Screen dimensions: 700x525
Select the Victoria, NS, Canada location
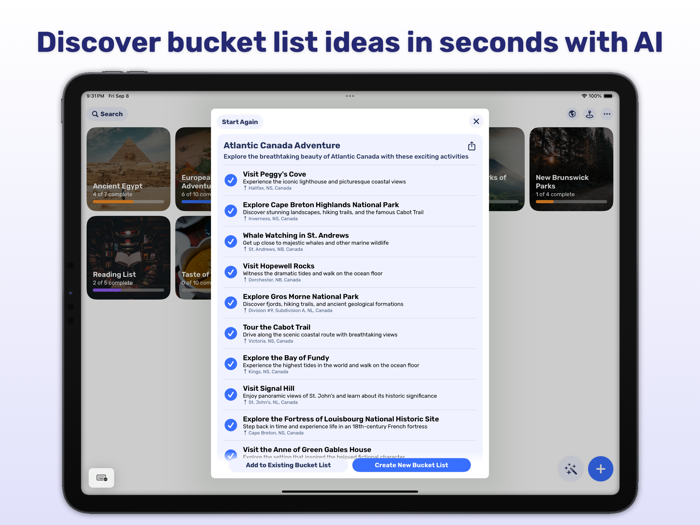point(268,341)
